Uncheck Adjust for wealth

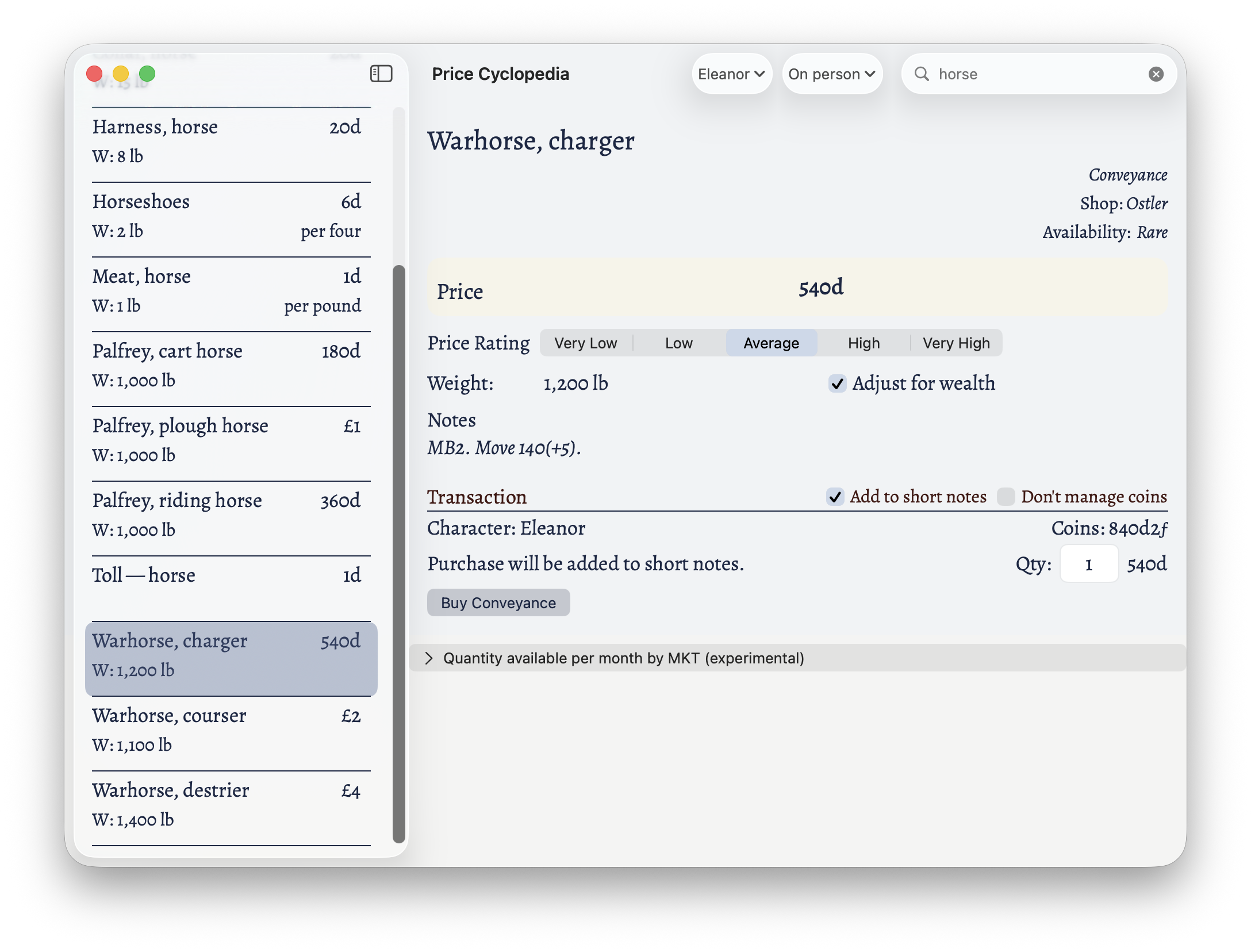(x=837, y=383)
